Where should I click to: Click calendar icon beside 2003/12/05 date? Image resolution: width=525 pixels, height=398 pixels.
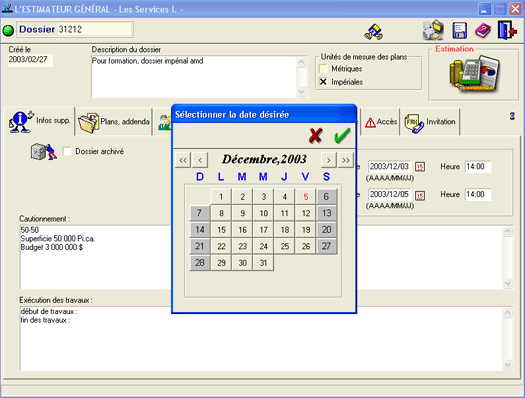420,195
